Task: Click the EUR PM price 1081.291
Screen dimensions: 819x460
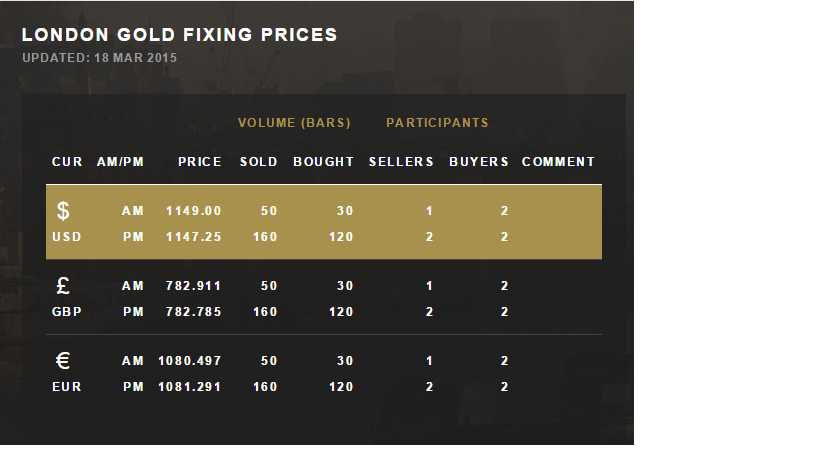Action: [x=190, y=387]
